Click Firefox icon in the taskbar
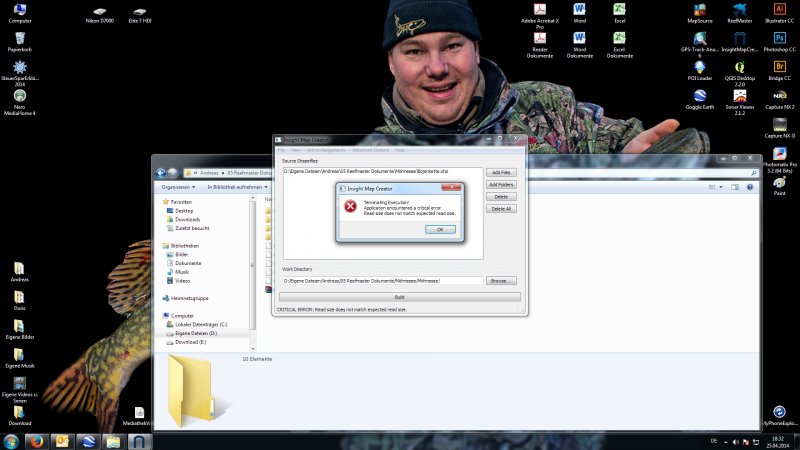Viewport: 800px width, 450px height. [36, 441]
